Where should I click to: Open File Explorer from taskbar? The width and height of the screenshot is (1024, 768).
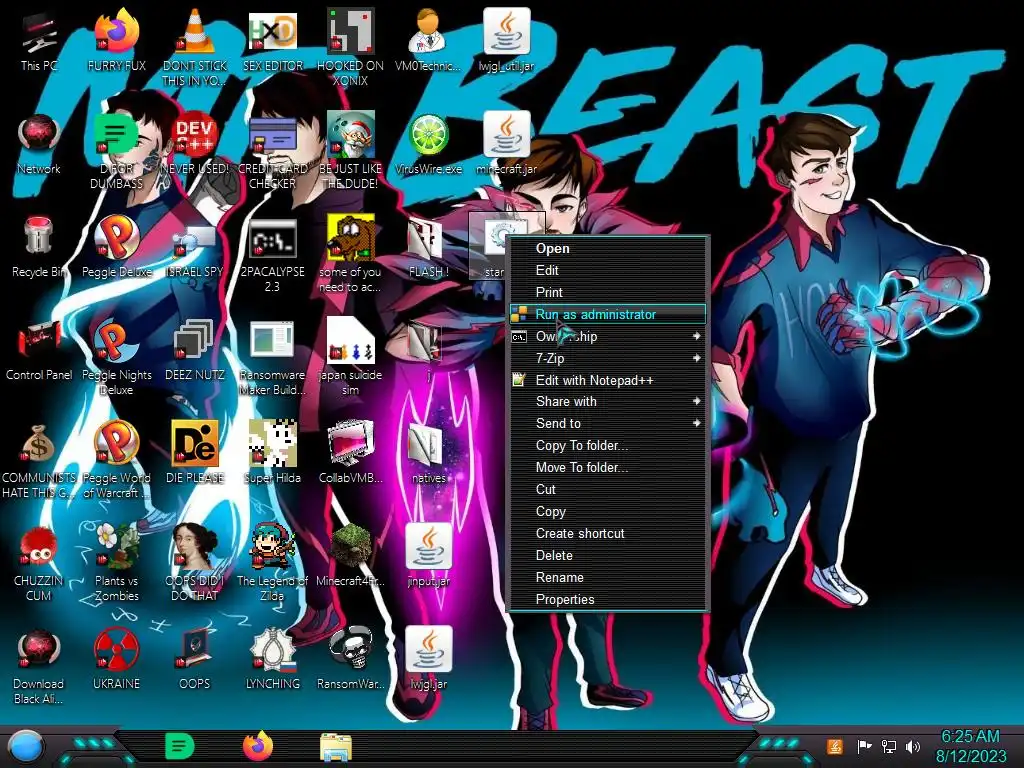click(336, 747)
